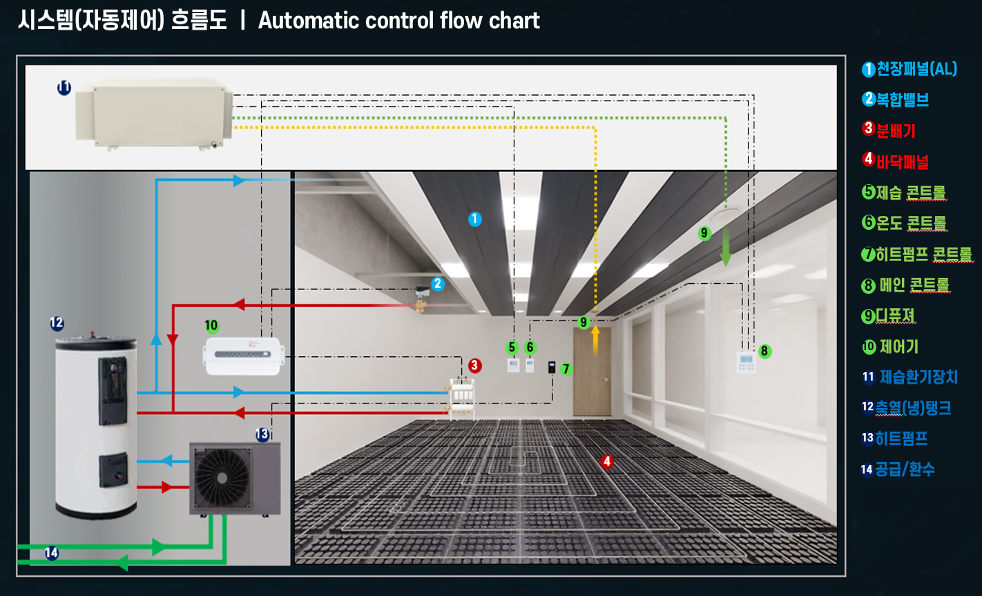982x596 pixels.
Task: Click the blue ceiling panel marker 1
Action: coord(475,219)
